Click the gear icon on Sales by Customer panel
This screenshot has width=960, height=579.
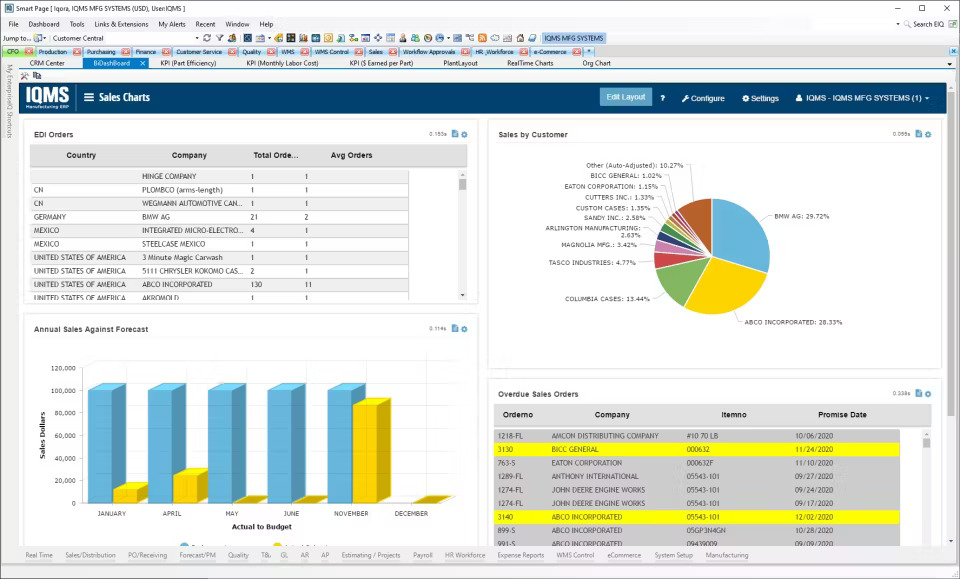[928, 134]
